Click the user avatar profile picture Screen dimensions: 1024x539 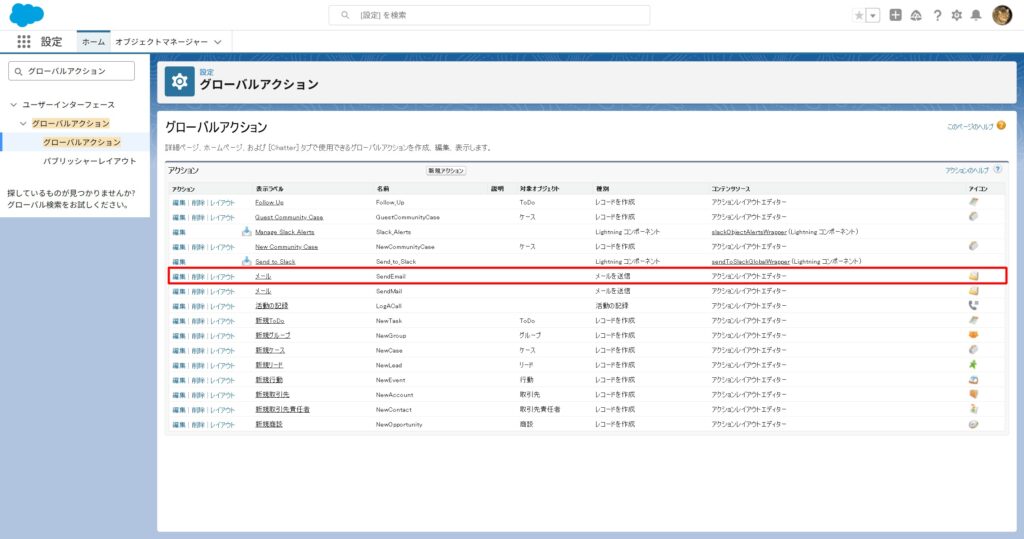(x=1002, y=15)
